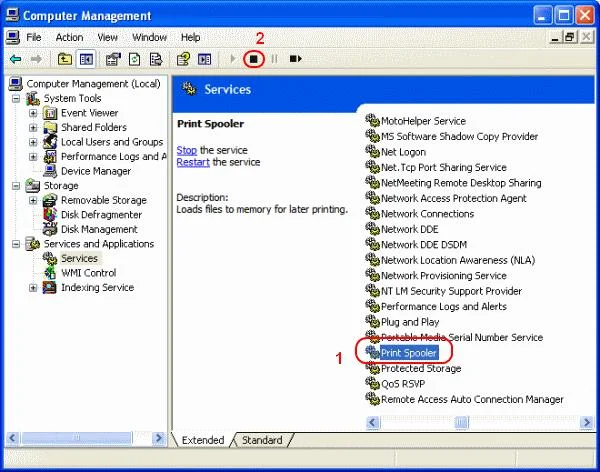Click the gear icon beside Plug and Play
The width and height of the screenshot is (600, 472).
click(372, 322)
